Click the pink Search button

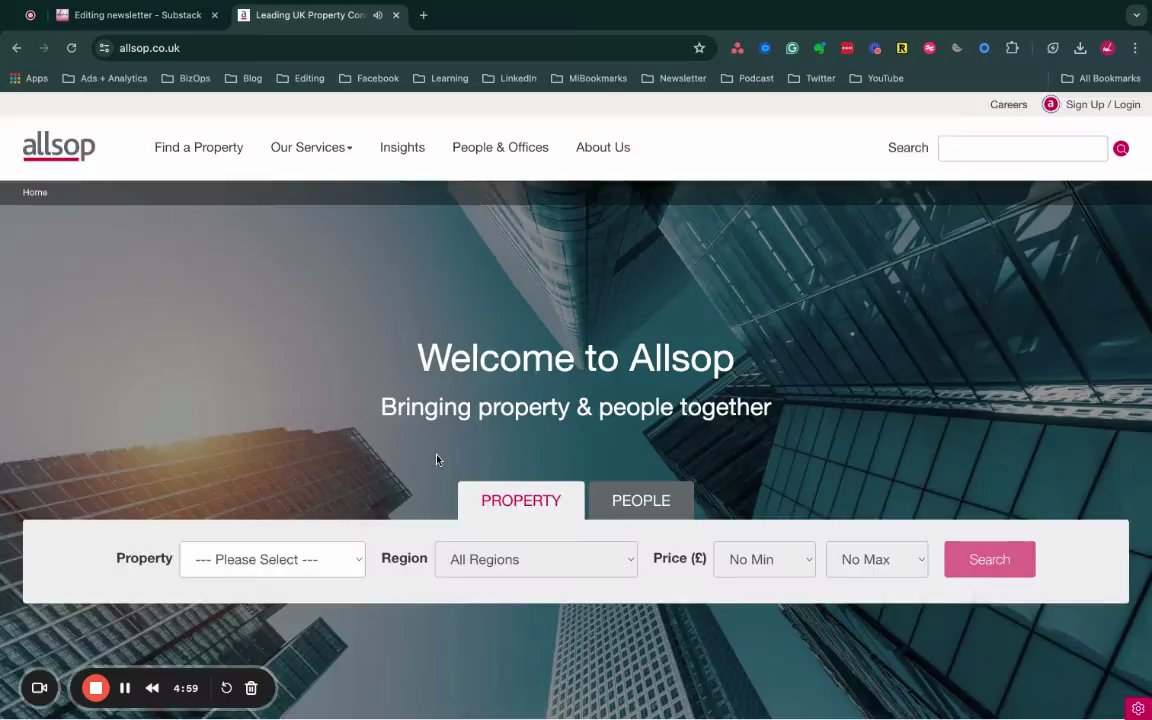(990, 559)
